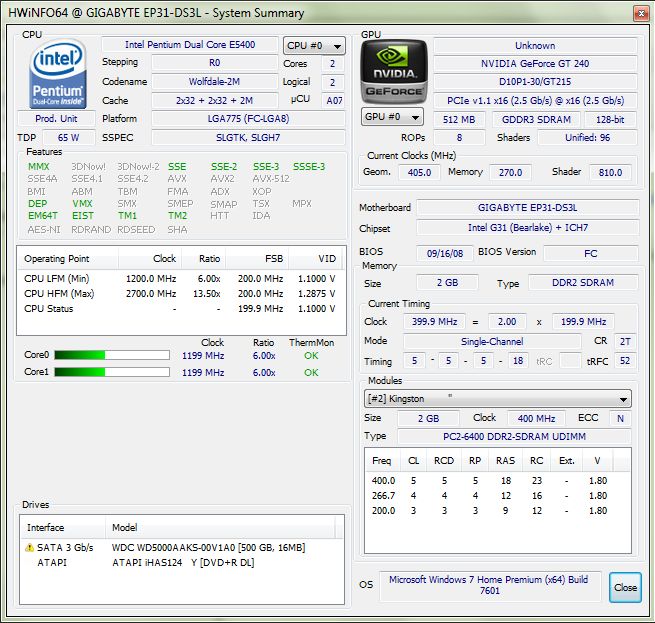
Task: Click the Intel G31 (Bearlake) chipset field
Action: [x=528, y=228]
